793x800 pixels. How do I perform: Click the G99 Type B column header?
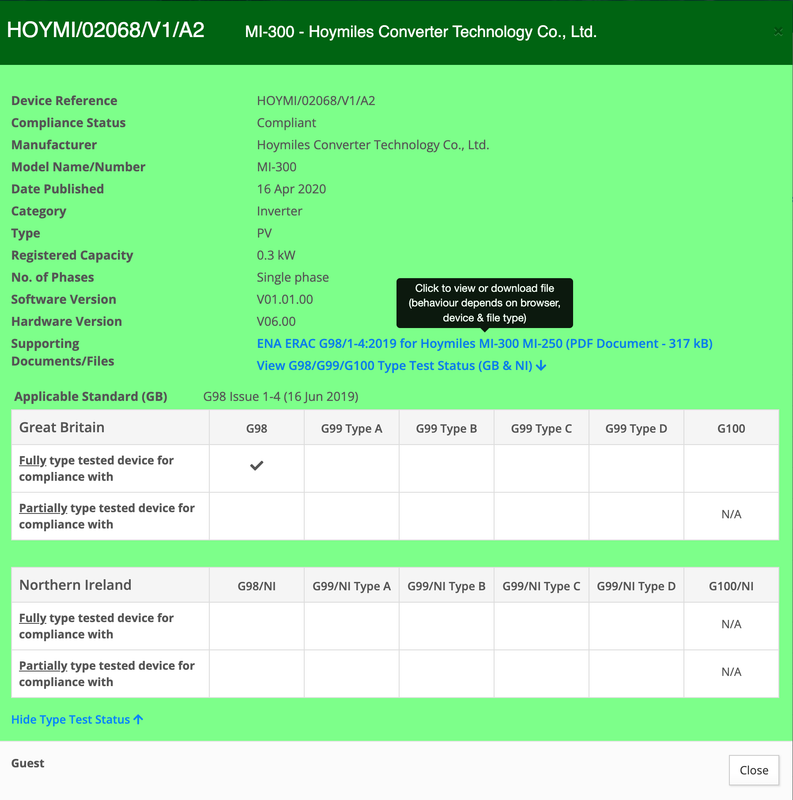pos(447,429)
